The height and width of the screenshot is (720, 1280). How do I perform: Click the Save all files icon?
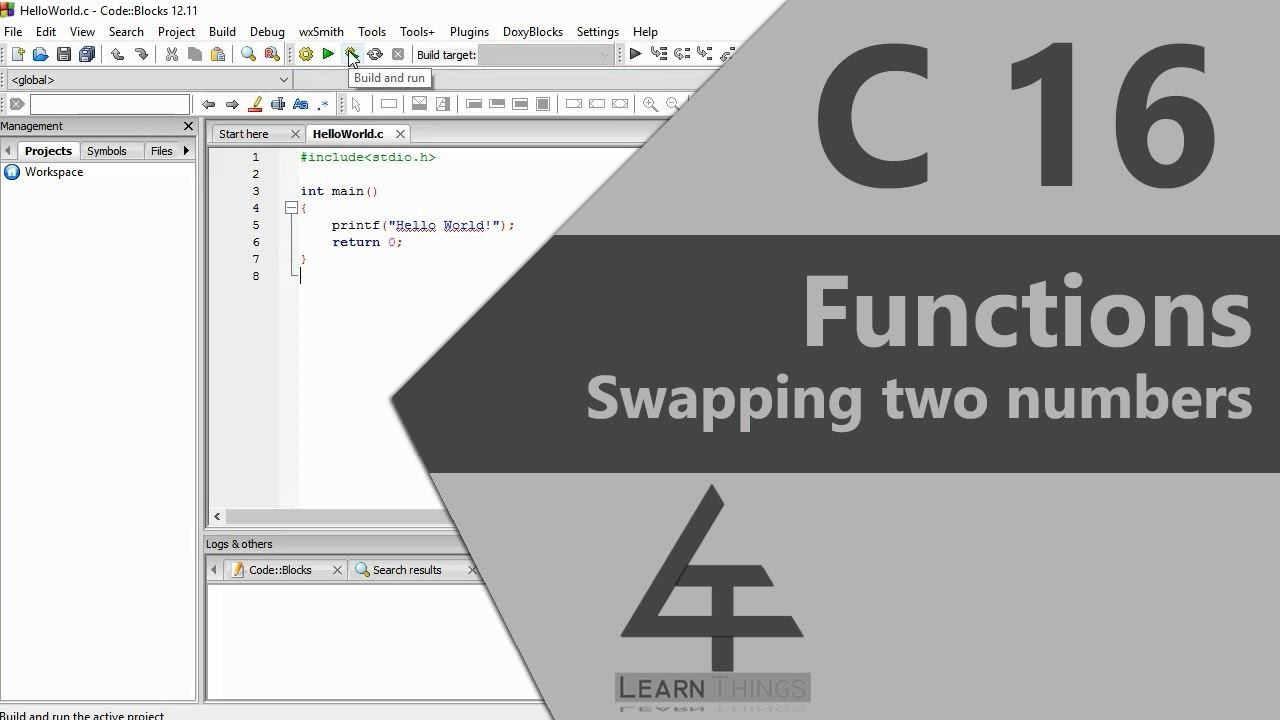click(x=87, y=55)
